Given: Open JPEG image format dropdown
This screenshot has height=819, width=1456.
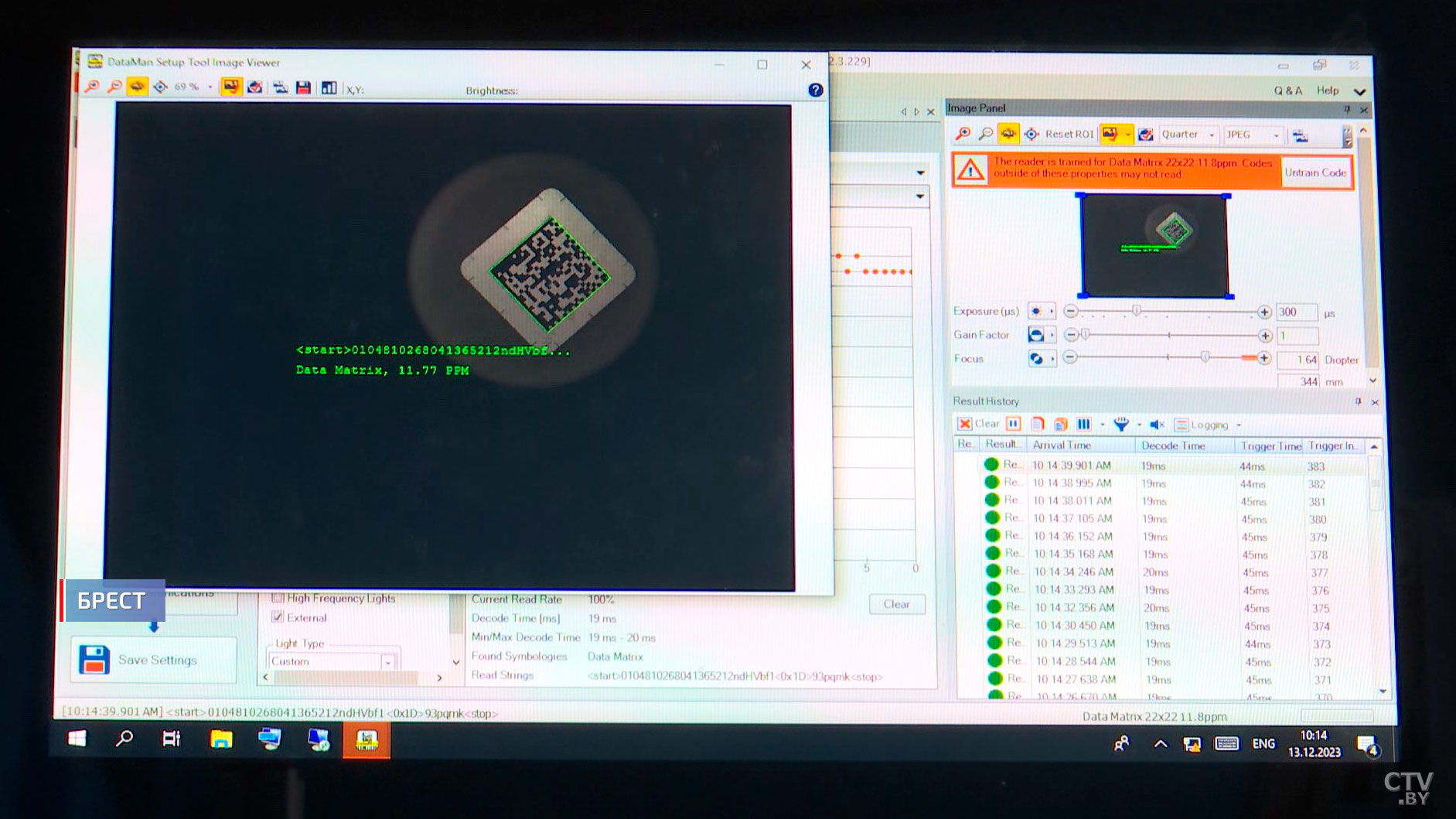Looking at the screenshot, I should [x=1276, y=136].
